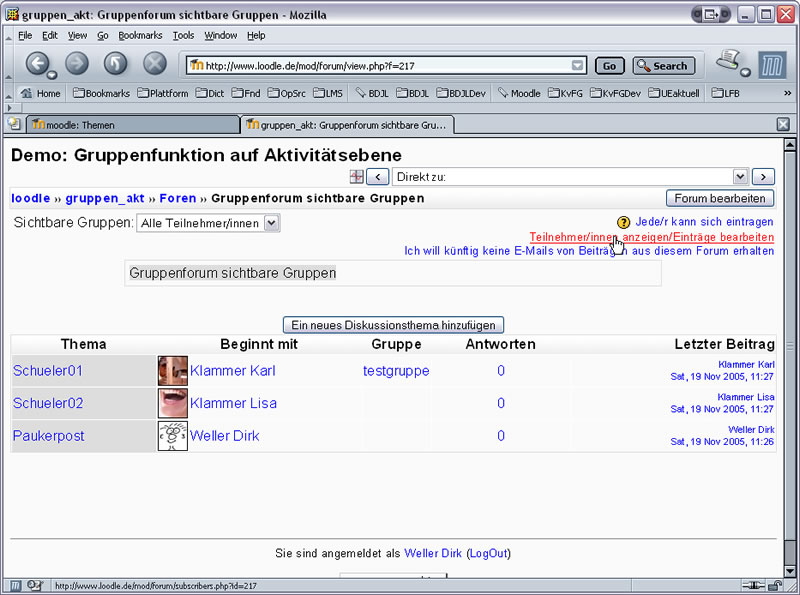
Task: Click the Stop loading button
Action: (x=154, y=65)
